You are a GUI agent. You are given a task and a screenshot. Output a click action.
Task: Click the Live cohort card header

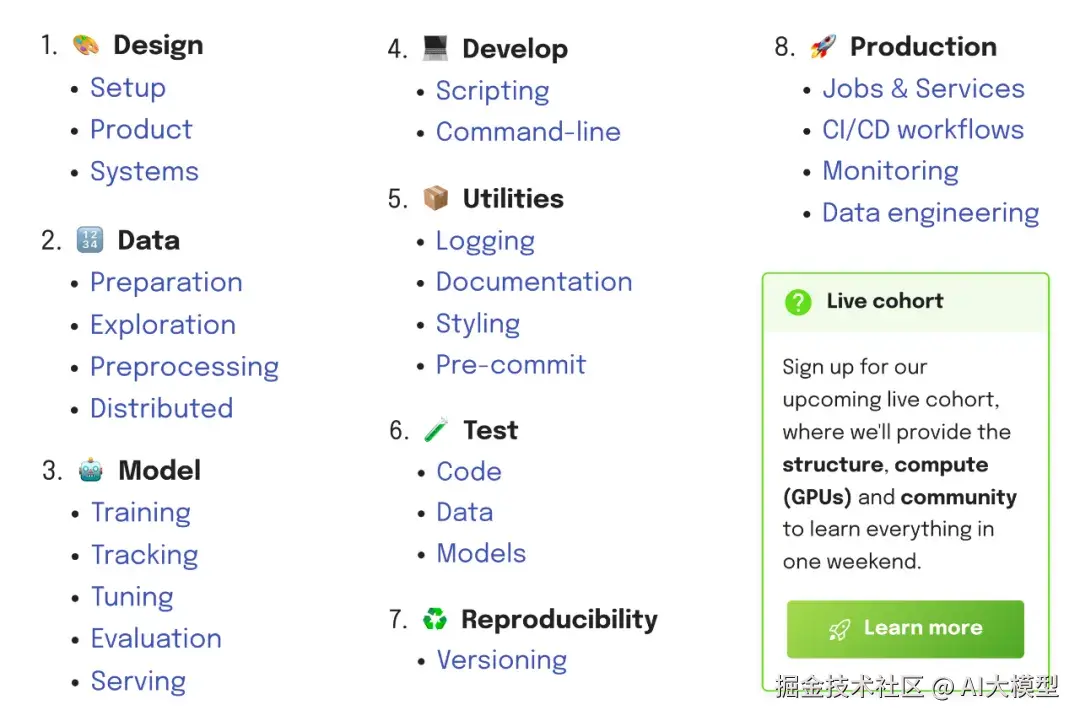(905, 302)
